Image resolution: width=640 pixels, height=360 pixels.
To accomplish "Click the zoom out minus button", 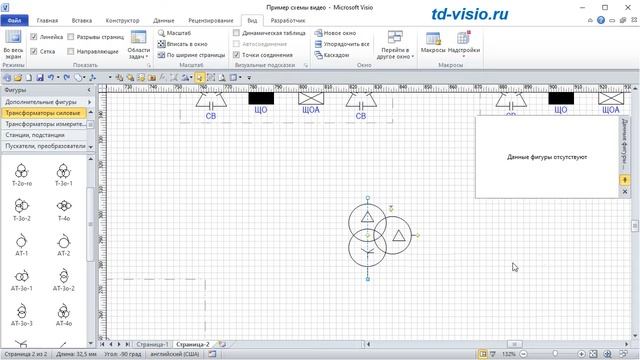I will 523,354.
